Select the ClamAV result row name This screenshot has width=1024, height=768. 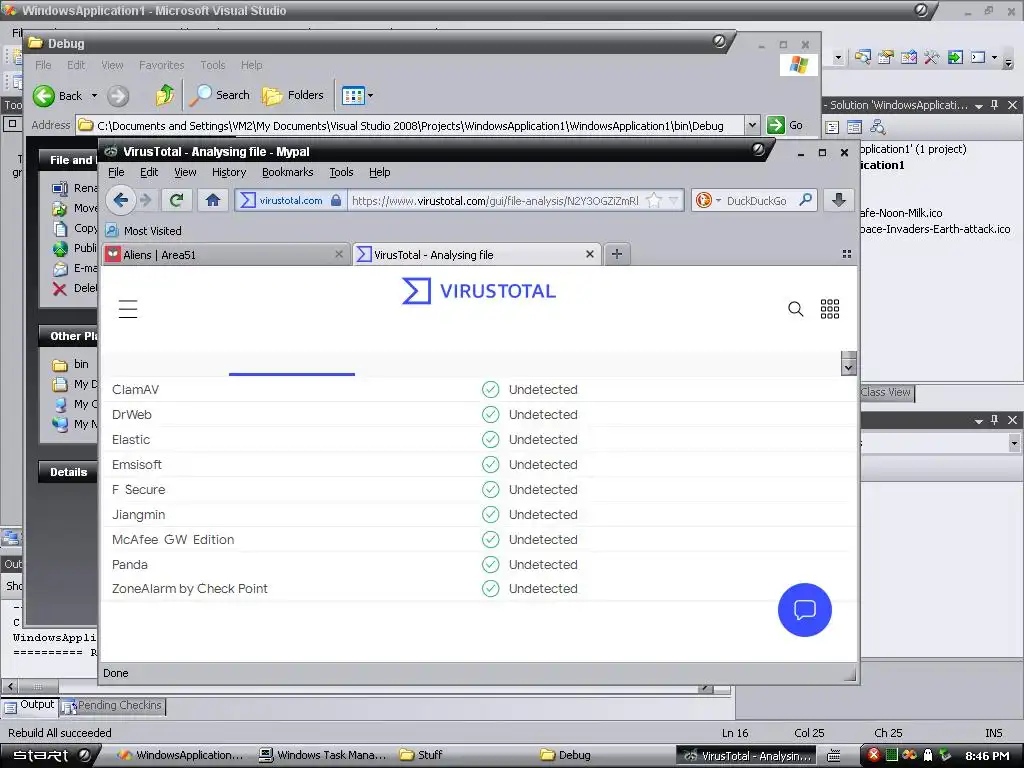click(x=135, y=390)
